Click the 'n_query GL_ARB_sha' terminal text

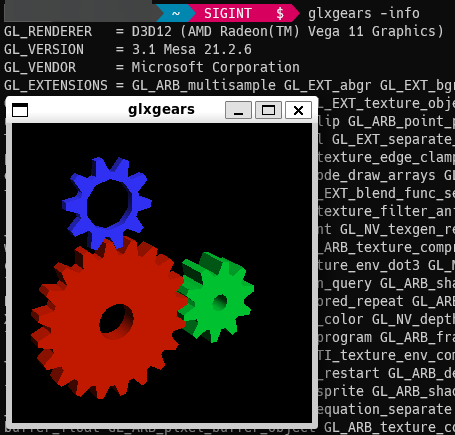[386, 283]
